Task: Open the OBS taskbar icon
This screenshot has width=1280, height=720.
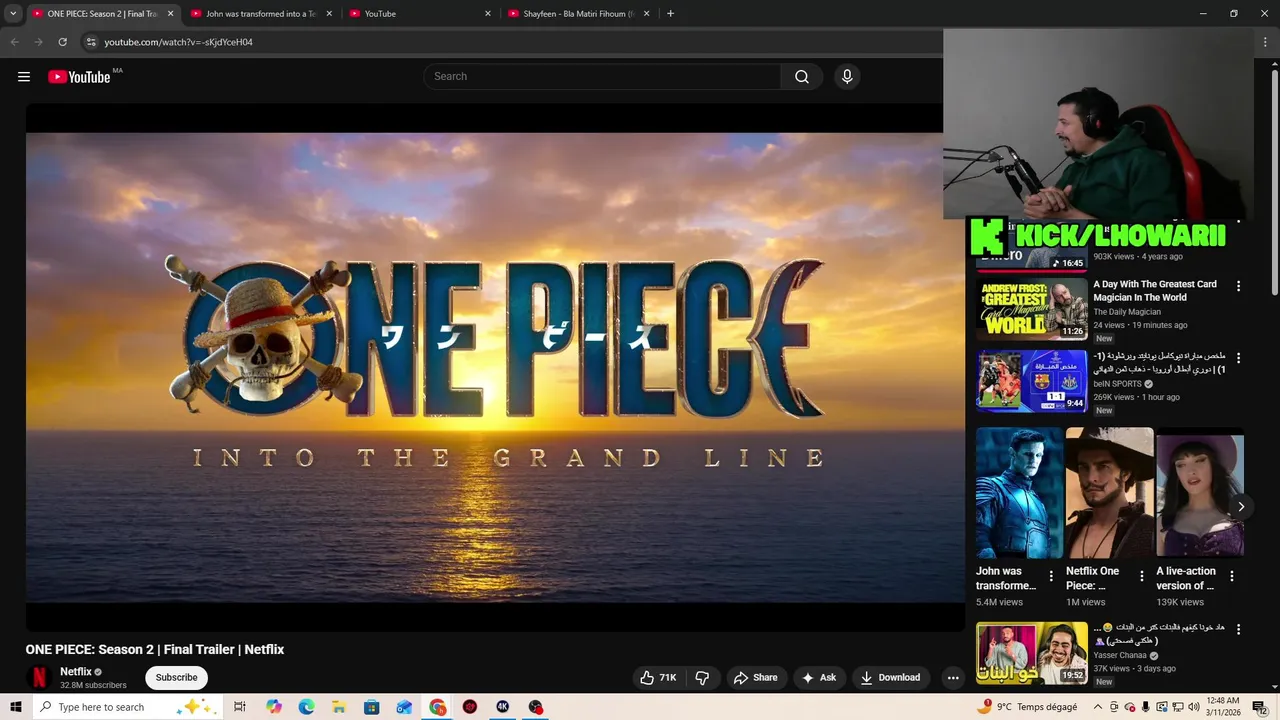Action: point(535,707)
